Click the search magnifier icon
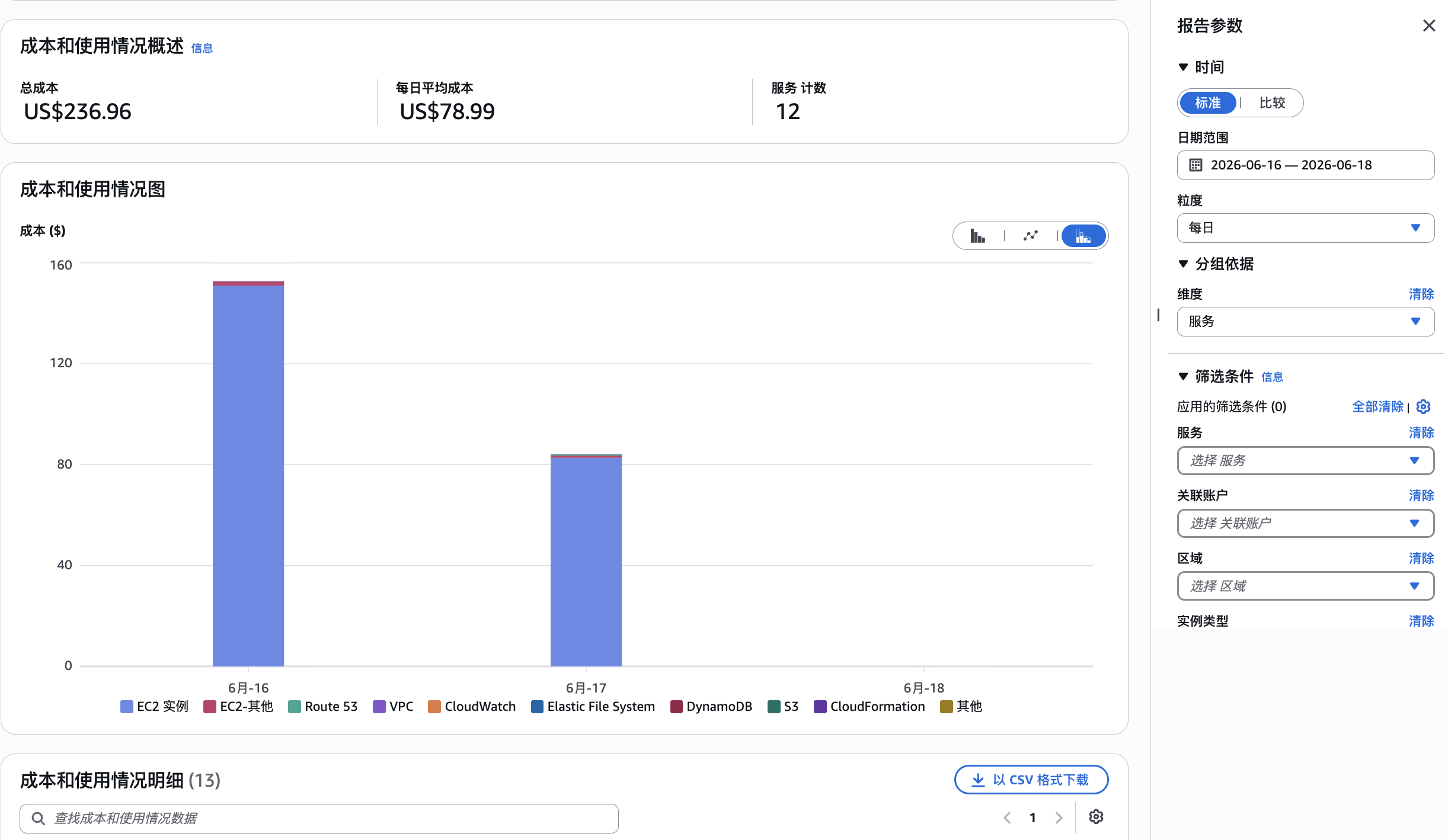The width and height of the screenshot is (1448, 840). [x=39, y=819]
